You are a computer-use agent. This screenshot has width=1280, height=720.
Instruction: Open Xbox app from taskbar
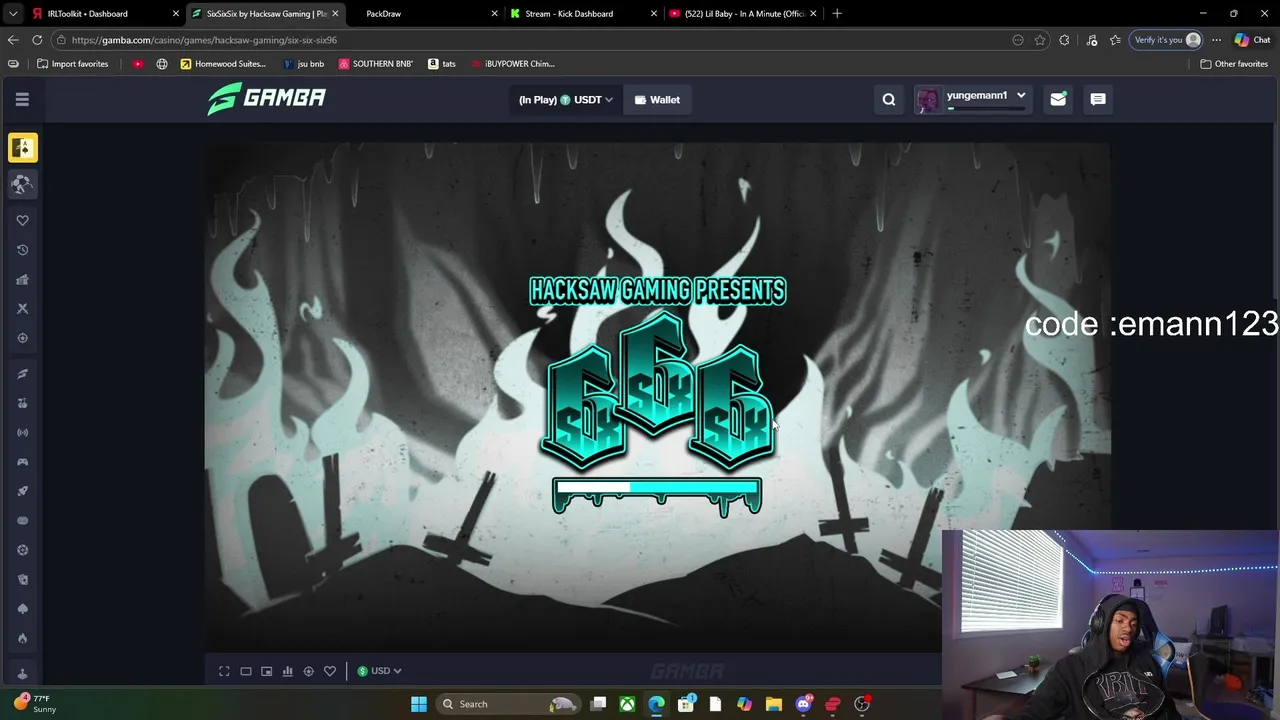click(627, 704)
